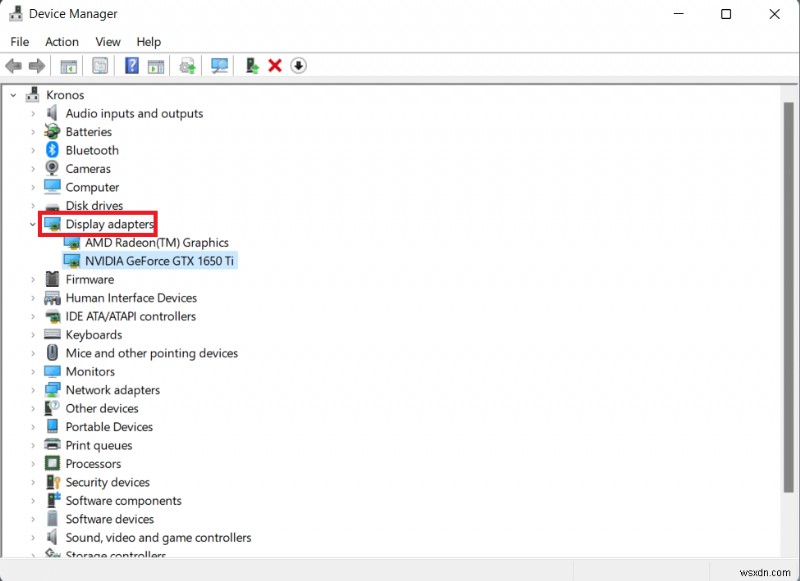800x581 pixels.
Task: Open the View menu
Action: tap(107, 42)
